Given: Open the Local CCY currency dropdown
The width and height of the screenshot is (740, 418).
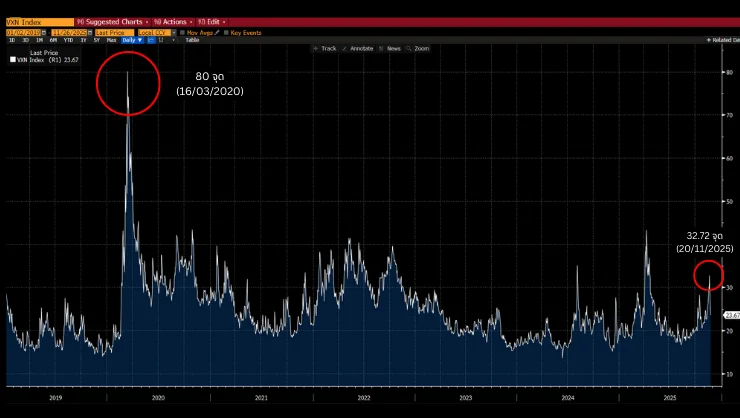Looking at the screenshot, I should pos(154,33).
